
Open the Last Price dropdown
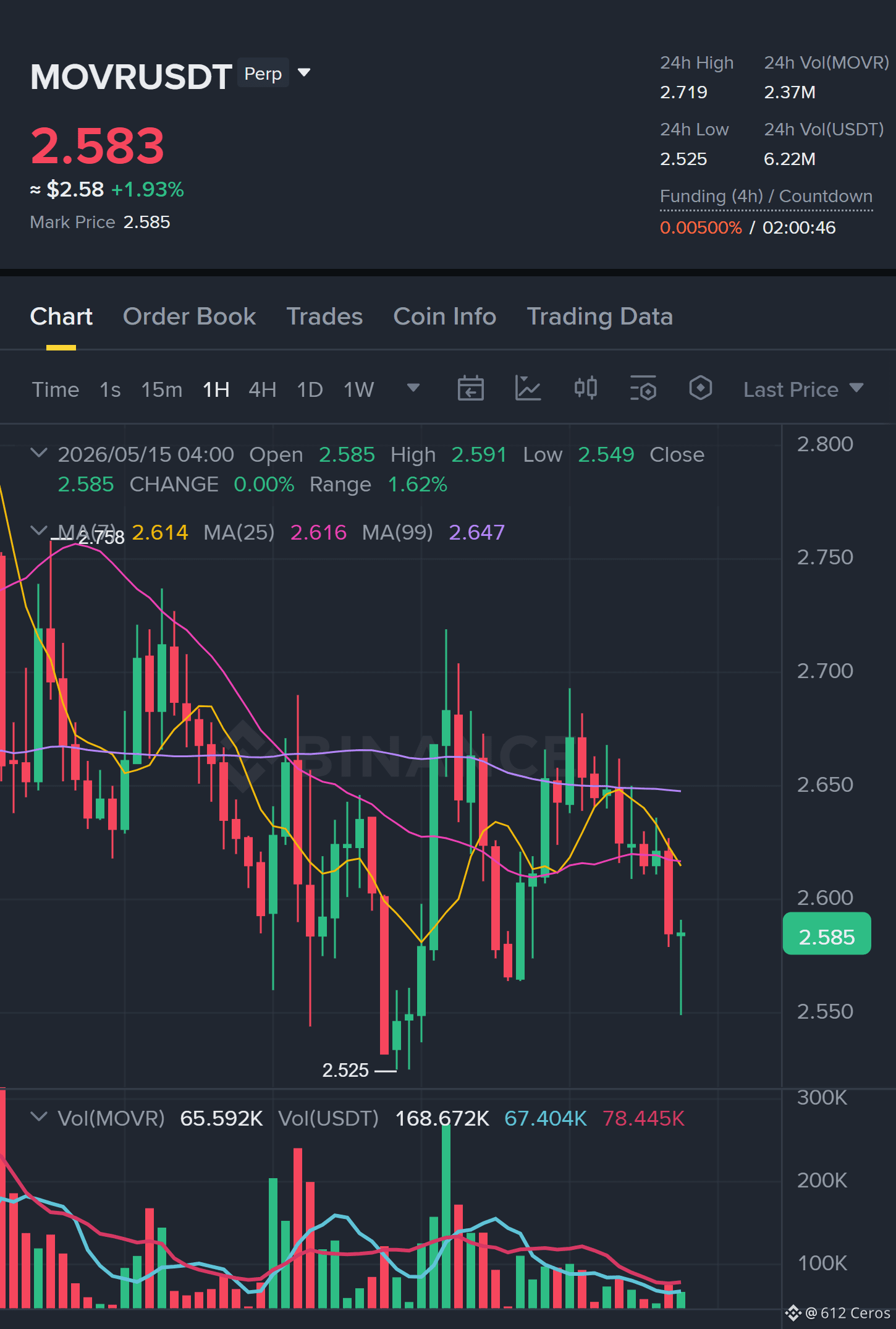pyautogui.click(x=803, y=389)
